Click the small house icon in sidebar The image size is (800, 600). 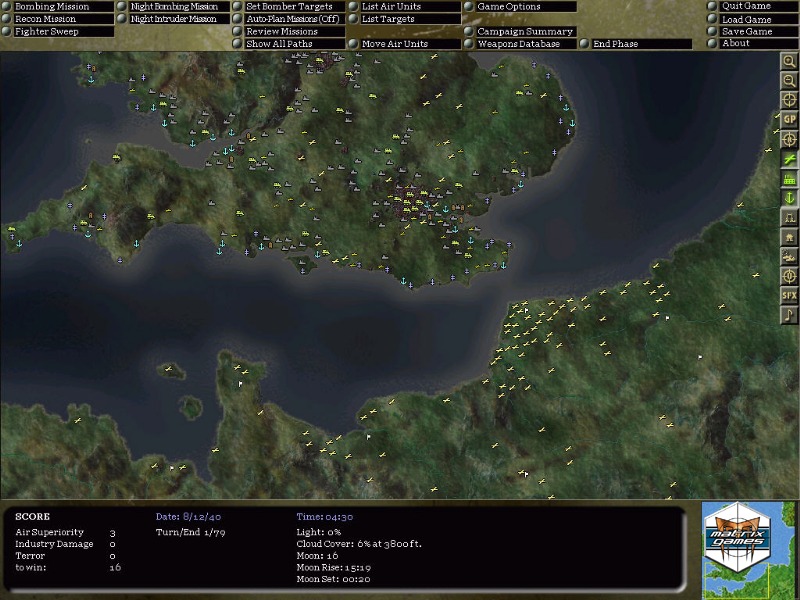click(789, 237)
